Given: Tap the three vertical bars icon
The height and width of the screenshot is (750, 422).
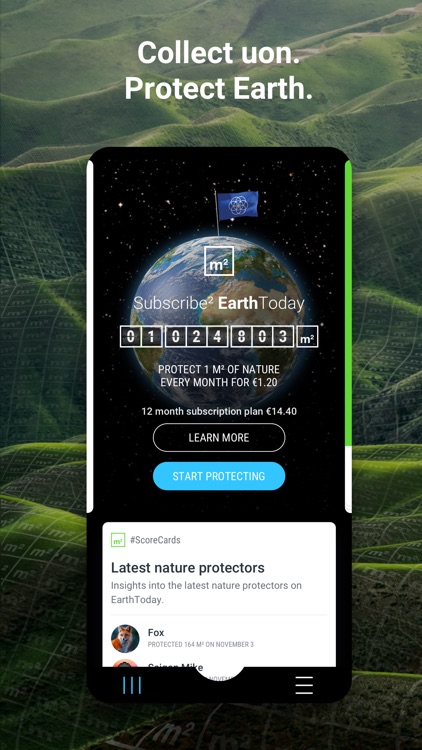Looking at the screenshot, I should tap(132, 685).
